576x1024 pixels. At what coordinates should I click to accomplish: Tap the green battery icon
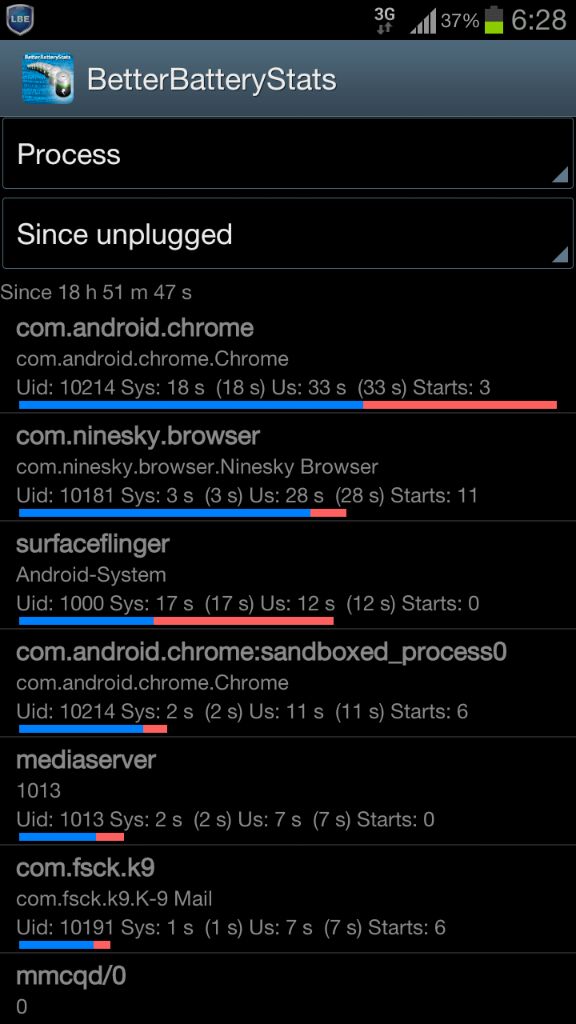[x=494, y=20]
